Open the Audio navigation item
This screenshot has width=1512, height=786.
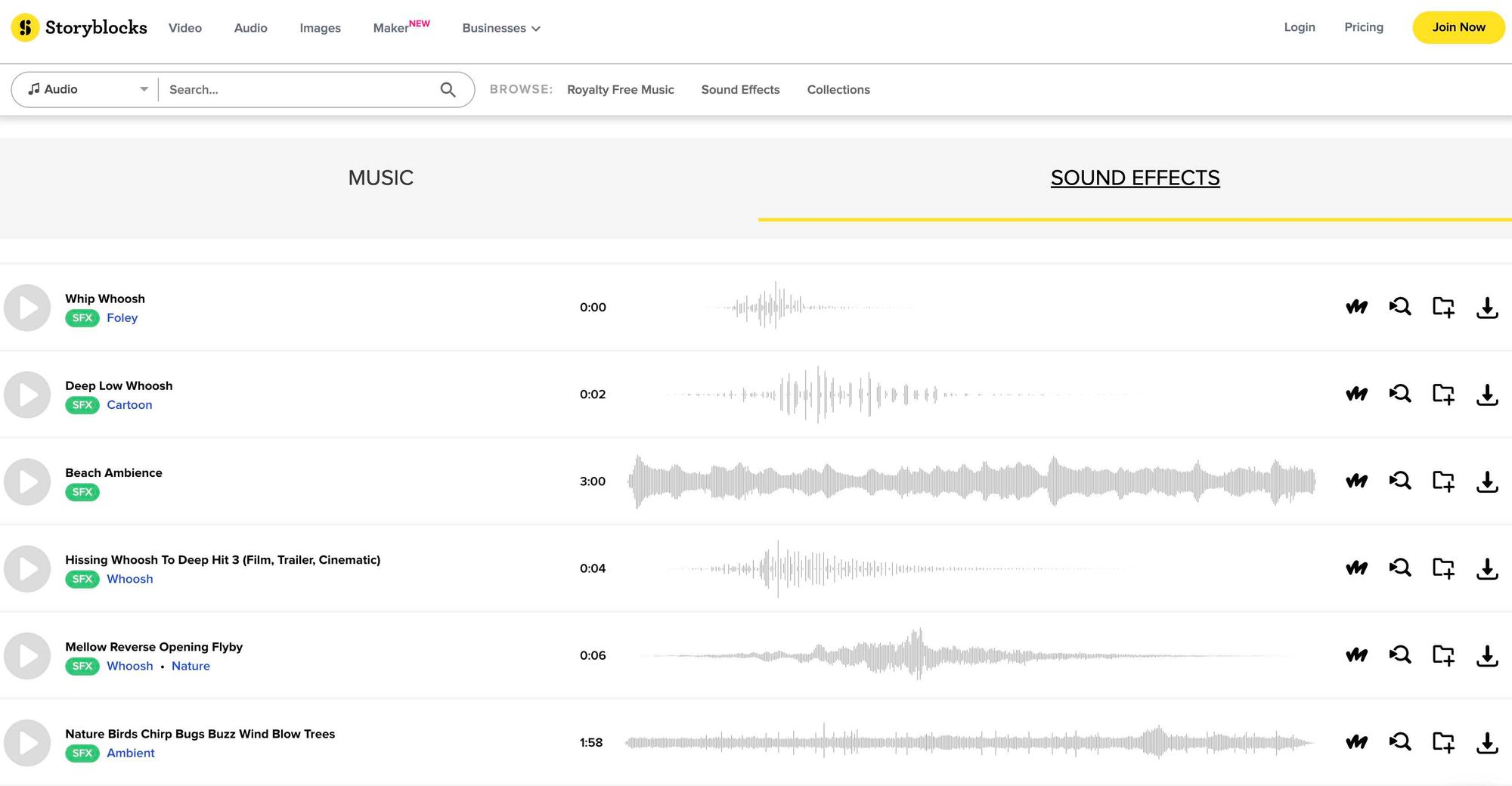251,28
